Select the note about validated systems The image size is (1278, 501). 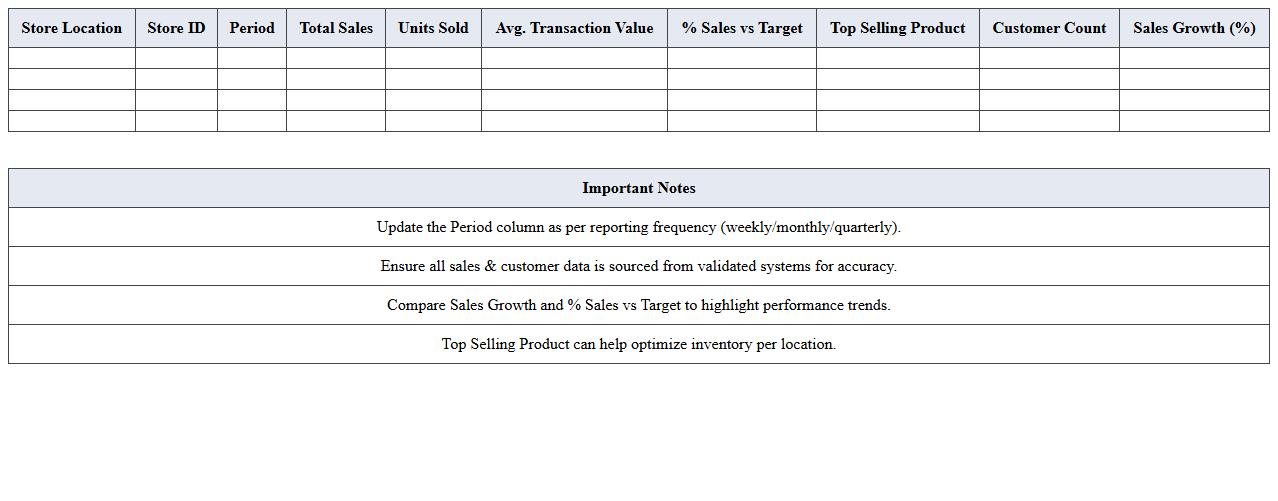[x=639, y=266]
